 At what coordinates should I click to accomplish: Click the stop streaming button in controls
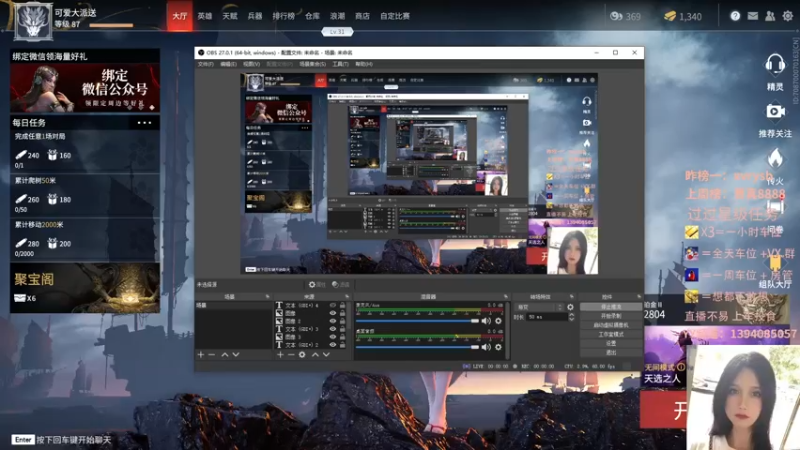(x=611, y=307)
